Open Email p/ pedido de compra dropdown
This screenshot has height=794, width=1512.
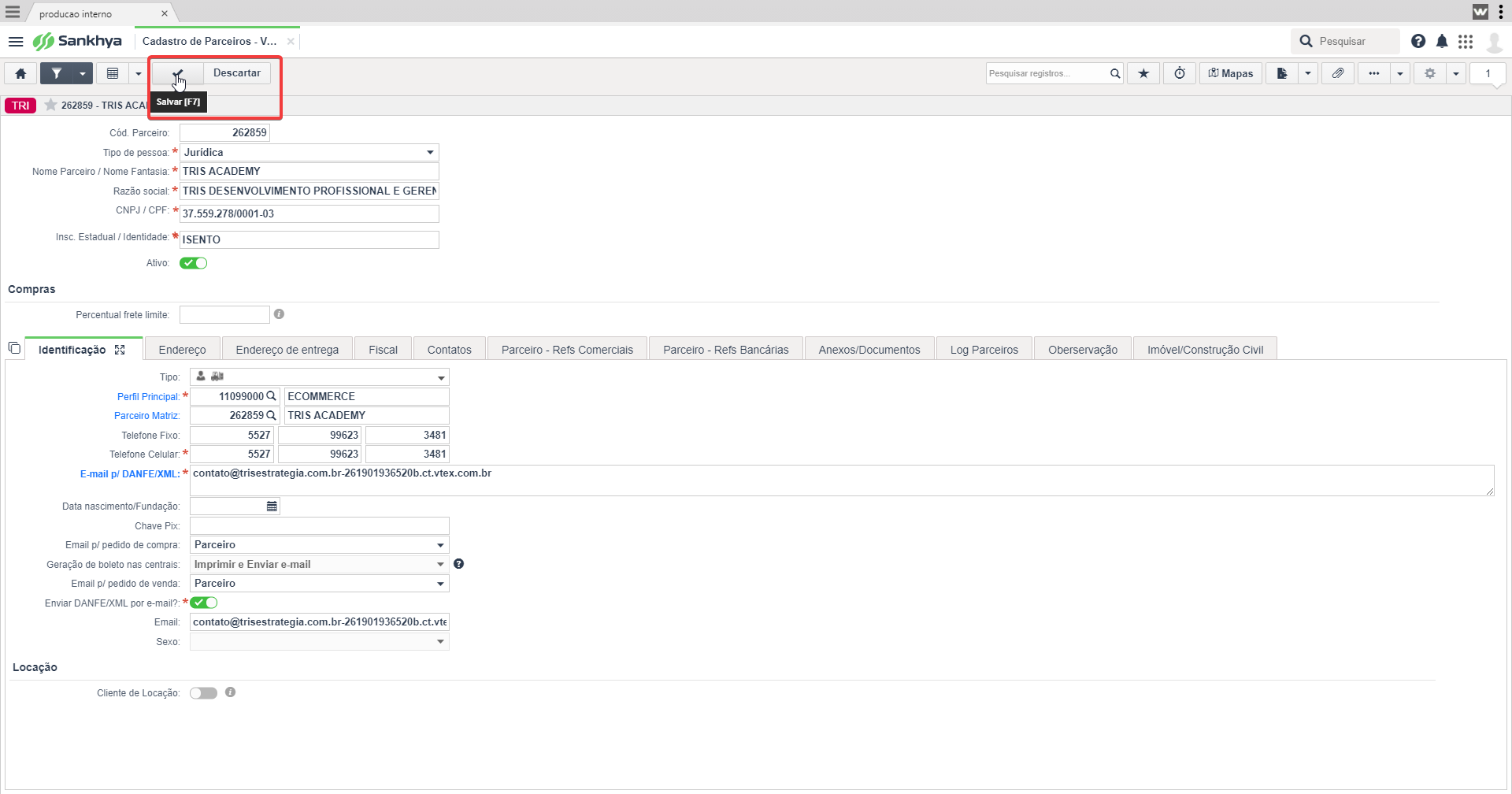coord(319,545)
